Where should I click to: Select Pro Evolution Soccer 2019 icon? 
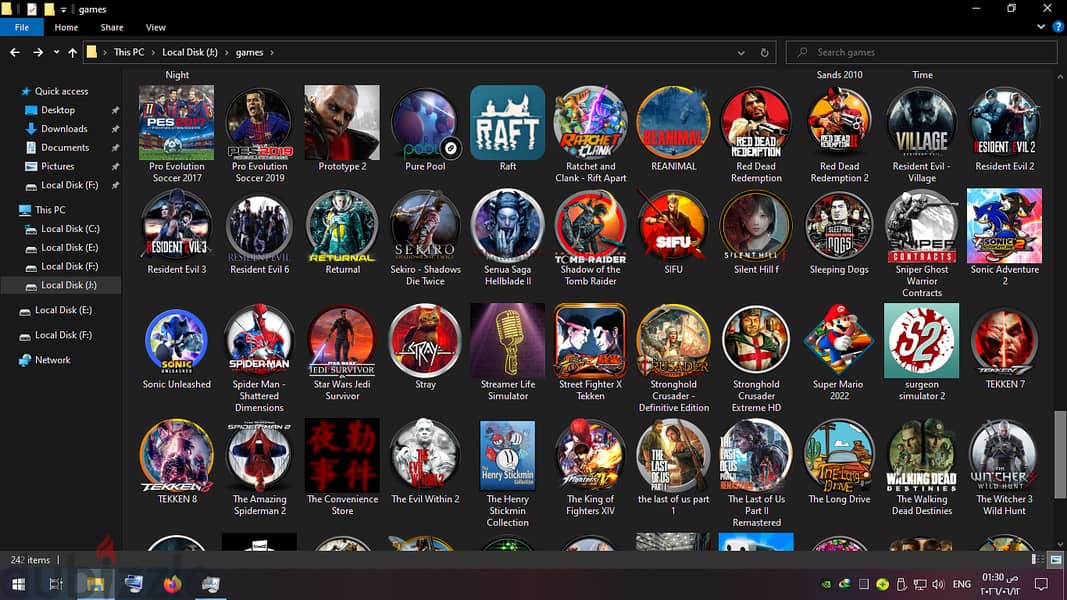pyautogui.click(x=259, y=122)
